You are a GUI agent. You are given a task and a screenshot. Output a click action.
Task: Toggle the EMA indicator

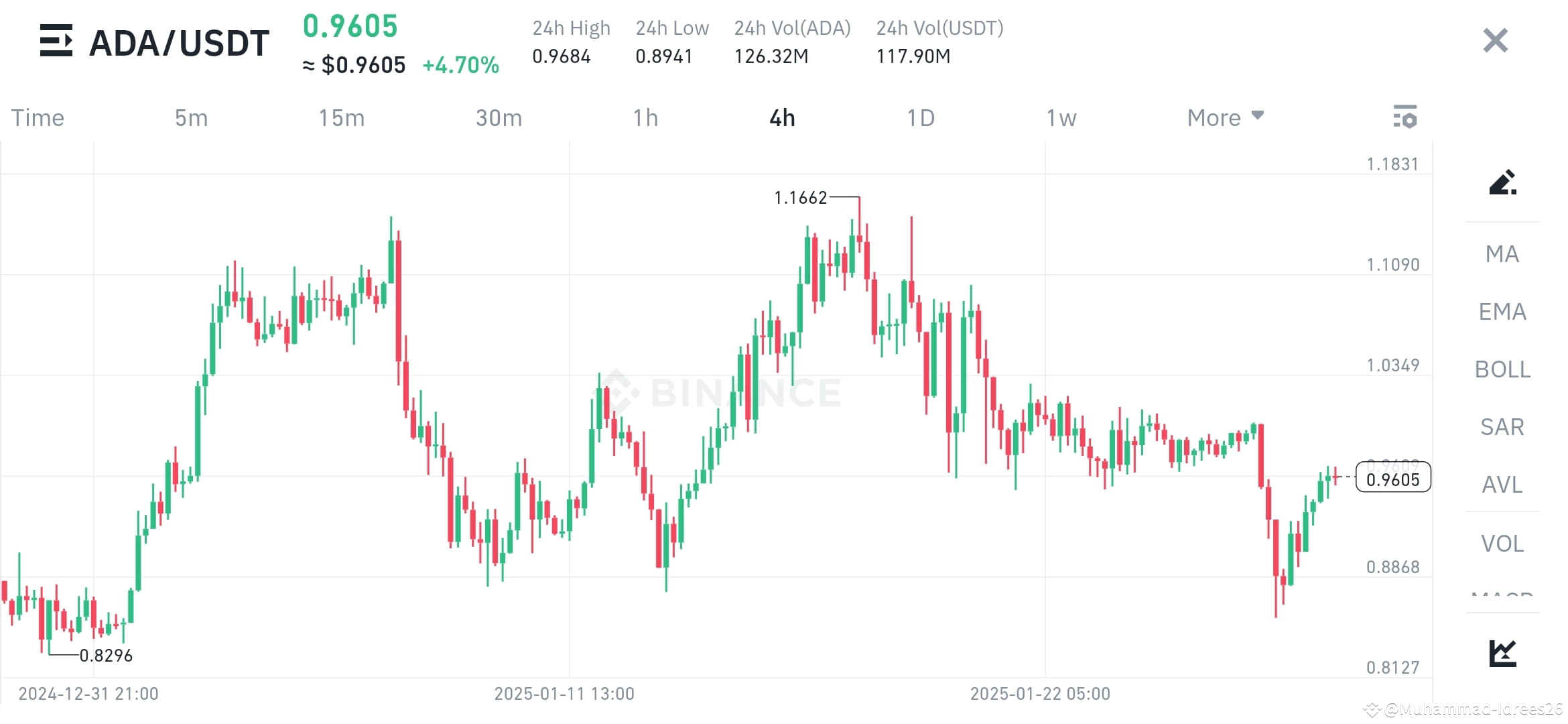tap(1502, 312)
